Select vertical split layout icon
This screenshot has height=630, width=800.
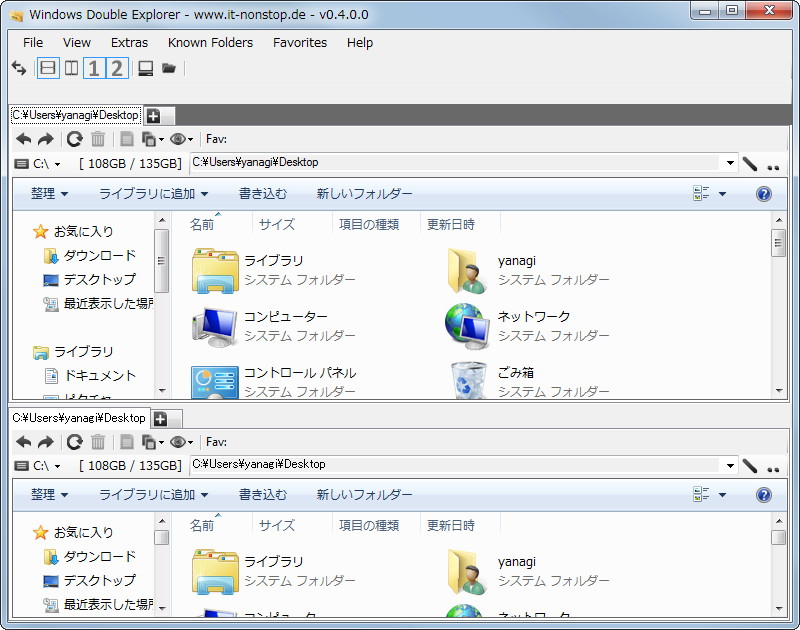coord(71,68)
